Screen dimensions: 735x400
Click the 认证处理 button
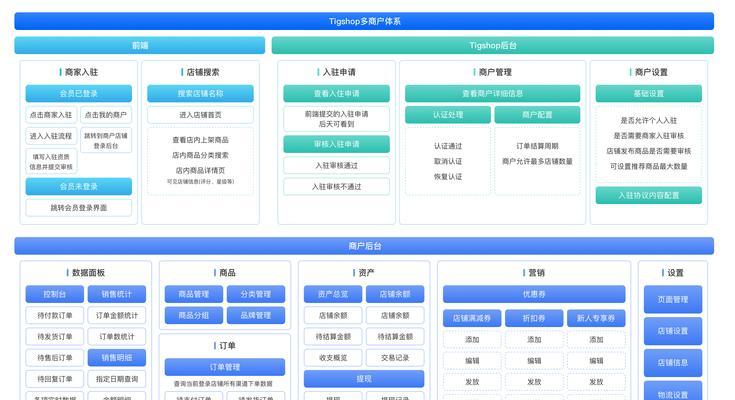pyautogui.click(x=448, y=115)
